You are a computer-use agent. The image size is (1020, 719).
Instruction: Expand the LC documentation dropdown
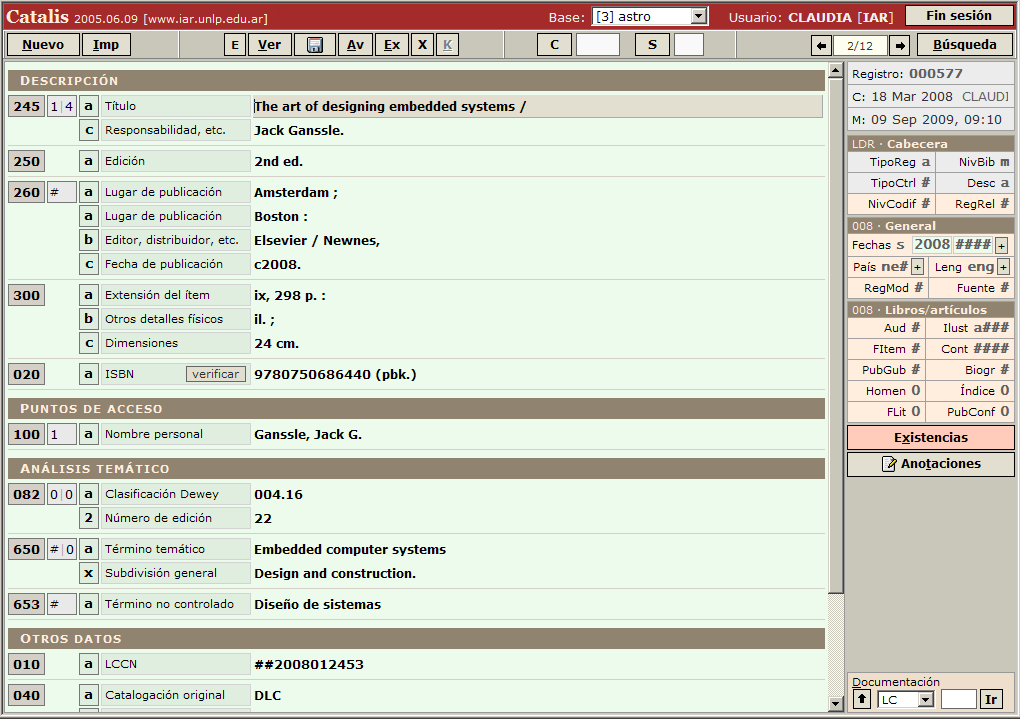click(925, 699)
